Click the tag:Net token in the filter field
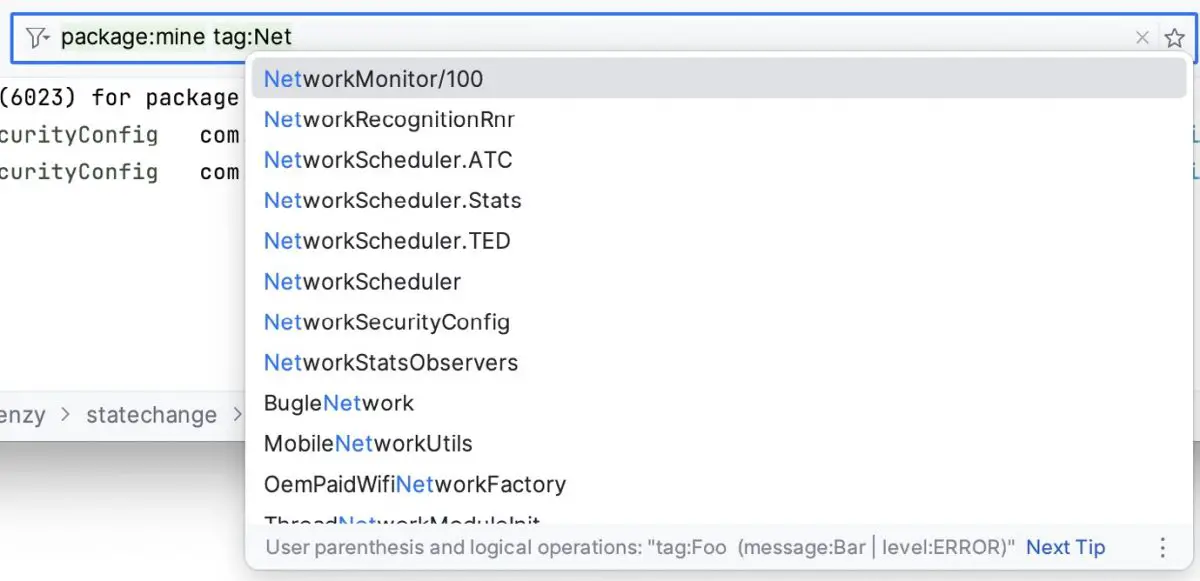 (250, 37)
